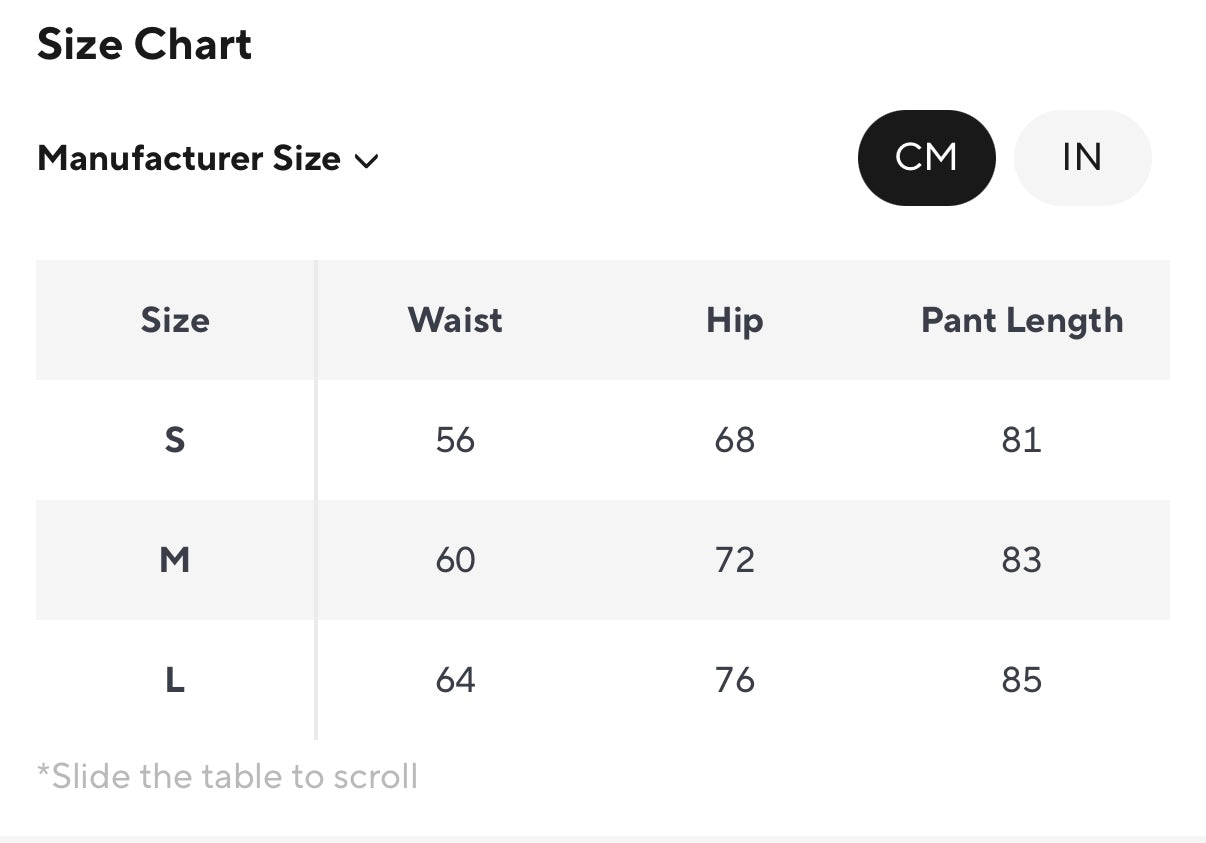Image resolution: width=1206 pixels, height=843 pixels.
Task: Select the S size row label
Action: 175,440
